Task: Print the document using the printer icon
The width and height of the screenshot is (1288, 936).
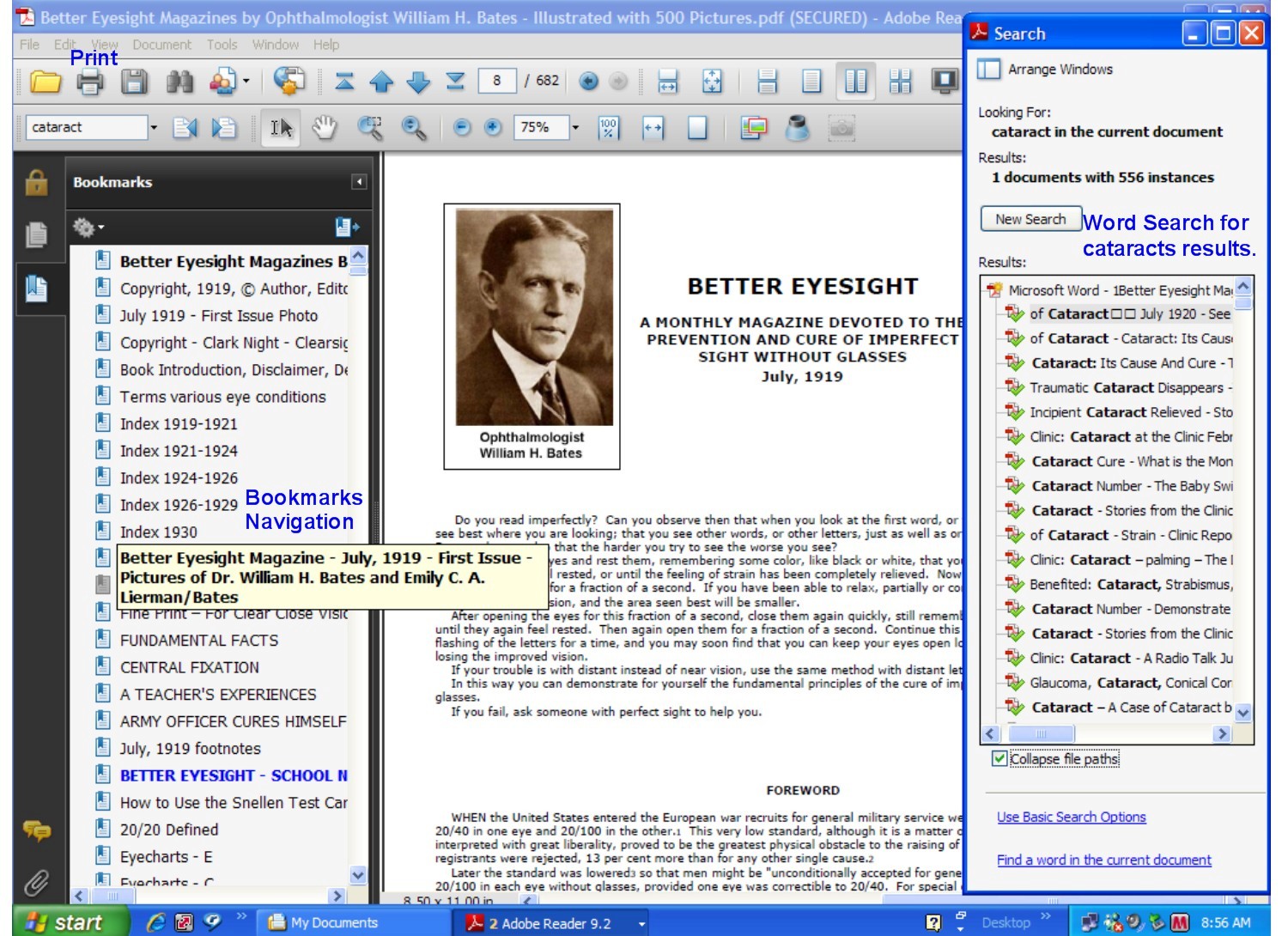Action: pyautogui.click(x=90, y=82)
